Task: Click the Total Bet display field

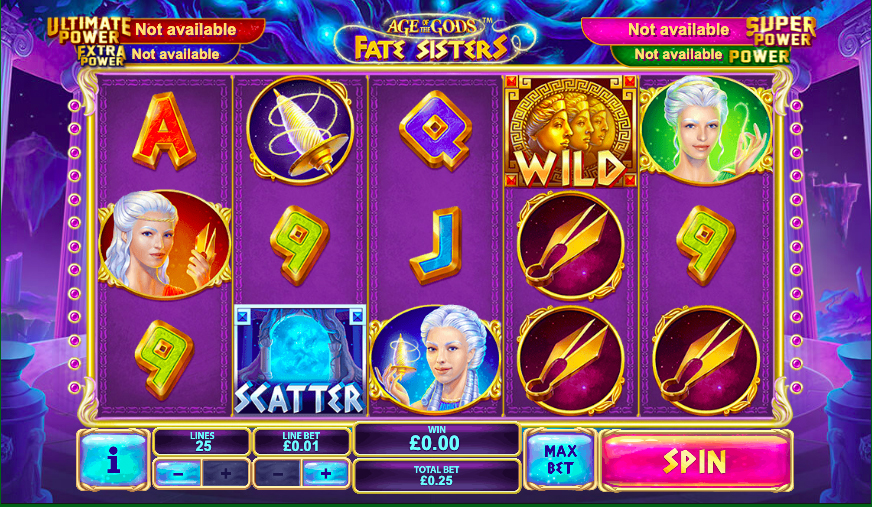Action: 436,475
